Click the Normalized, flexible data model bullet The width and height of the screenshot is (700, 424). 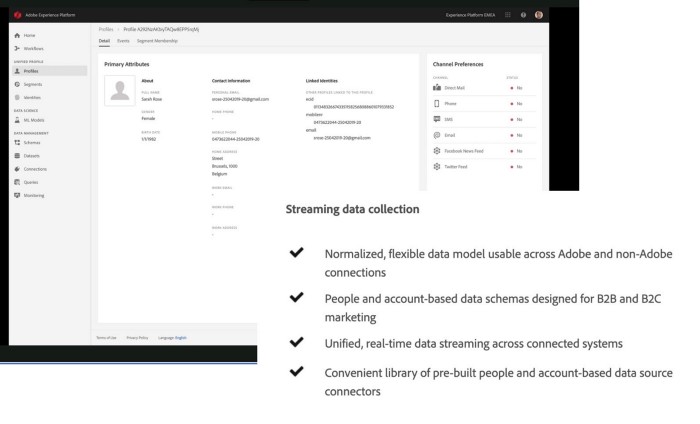pos(498,263)
